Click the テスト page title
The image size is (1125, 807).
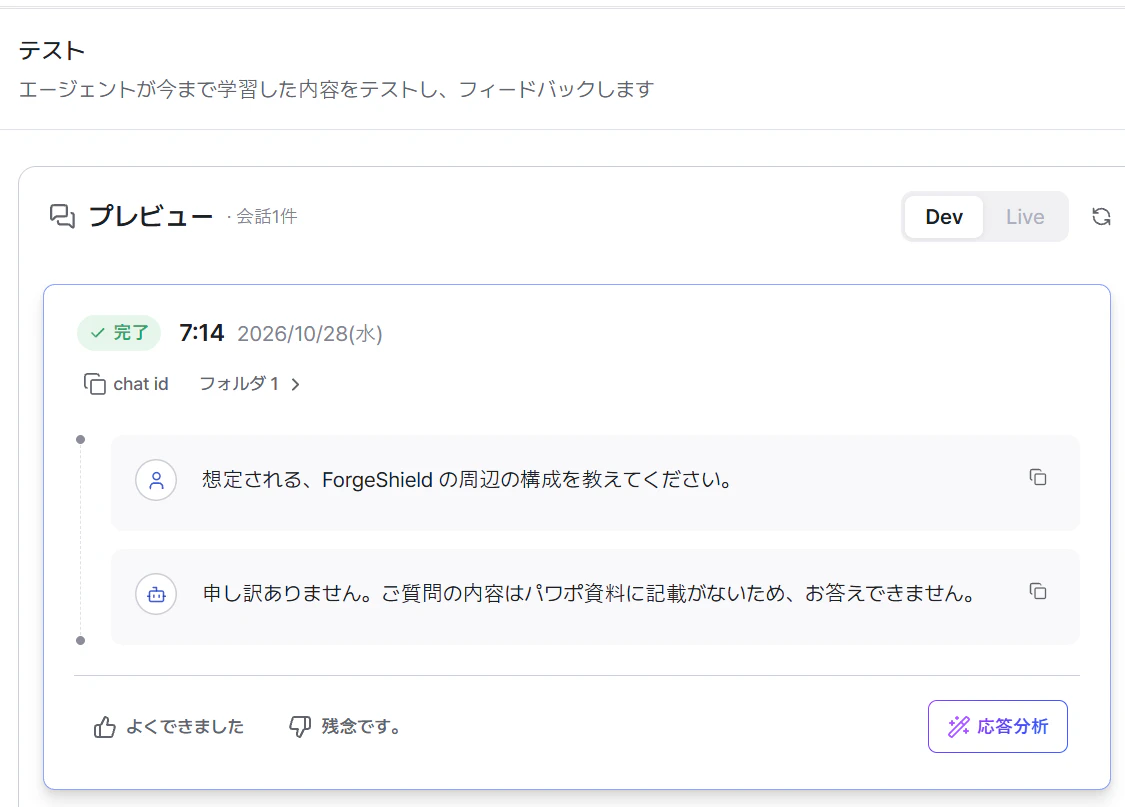[52, 50]
